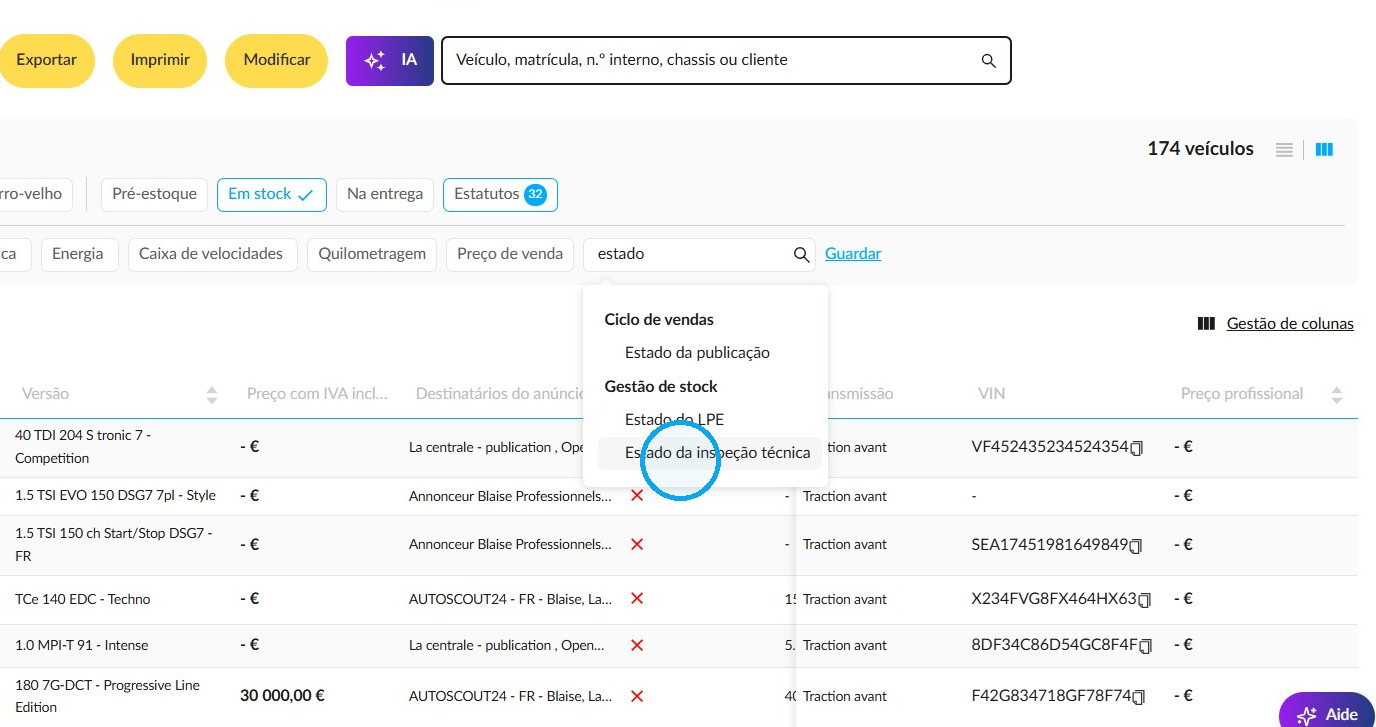1376x727 pixels.
Task: Toggle the Em stock filter
Action: click(271, 194)
